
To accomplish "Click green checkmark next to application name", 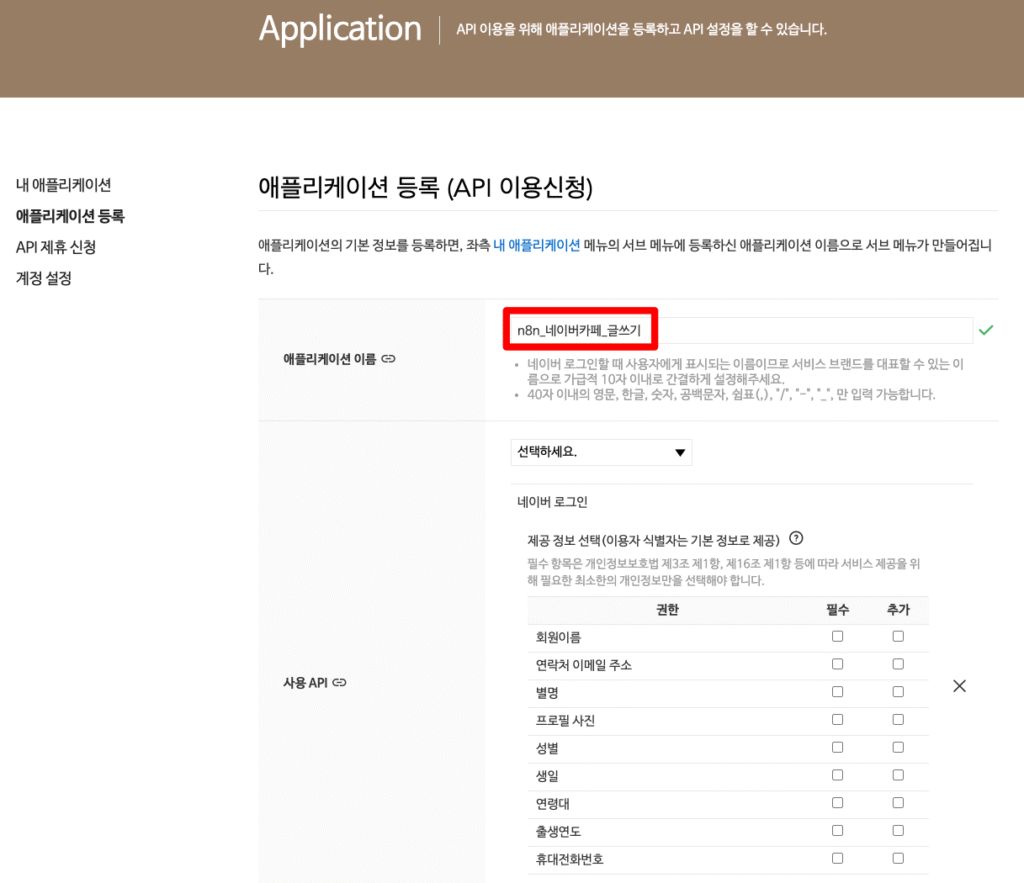I will (986, 330).
